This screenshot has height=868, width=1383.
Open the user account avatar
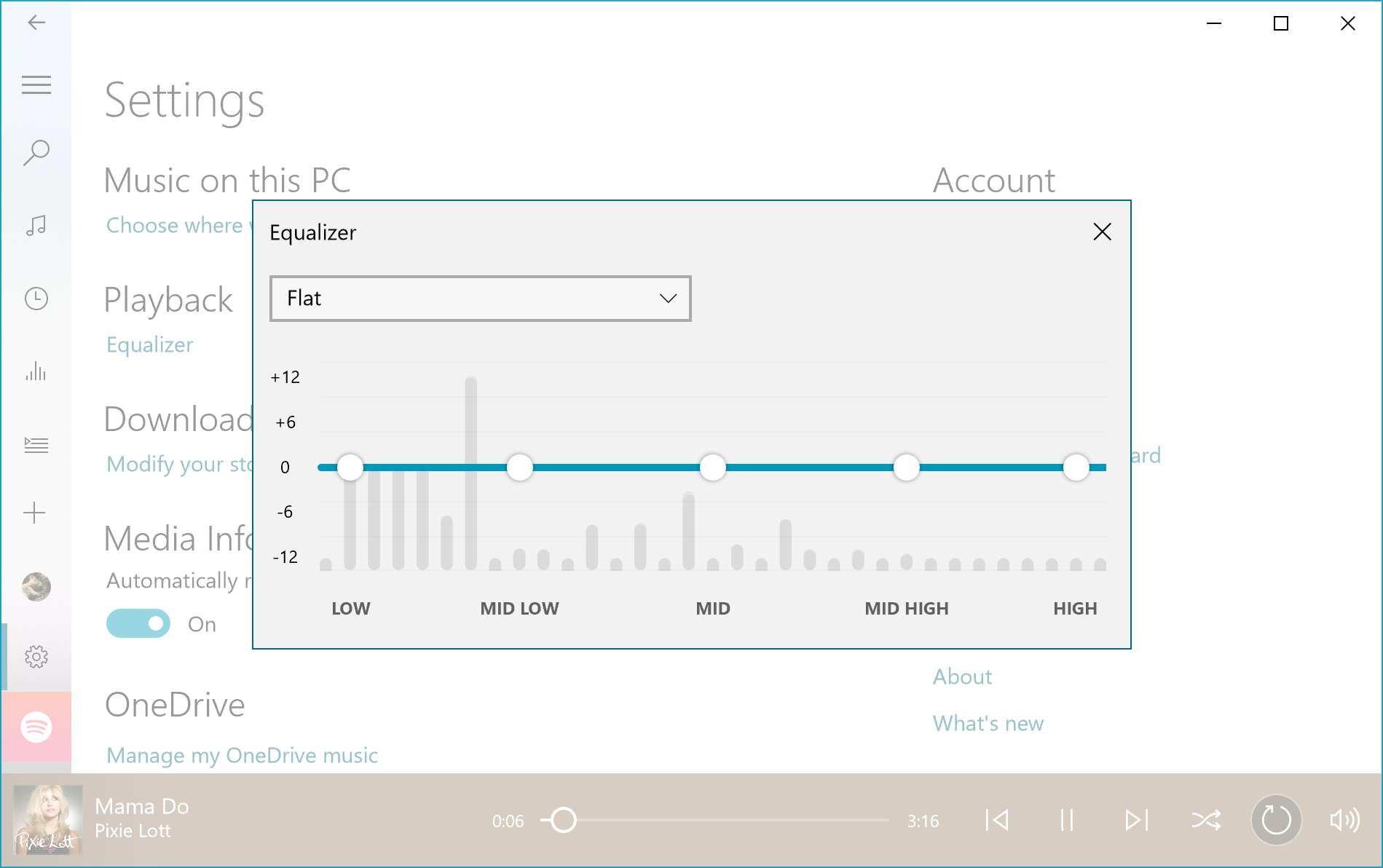(36, 586)
